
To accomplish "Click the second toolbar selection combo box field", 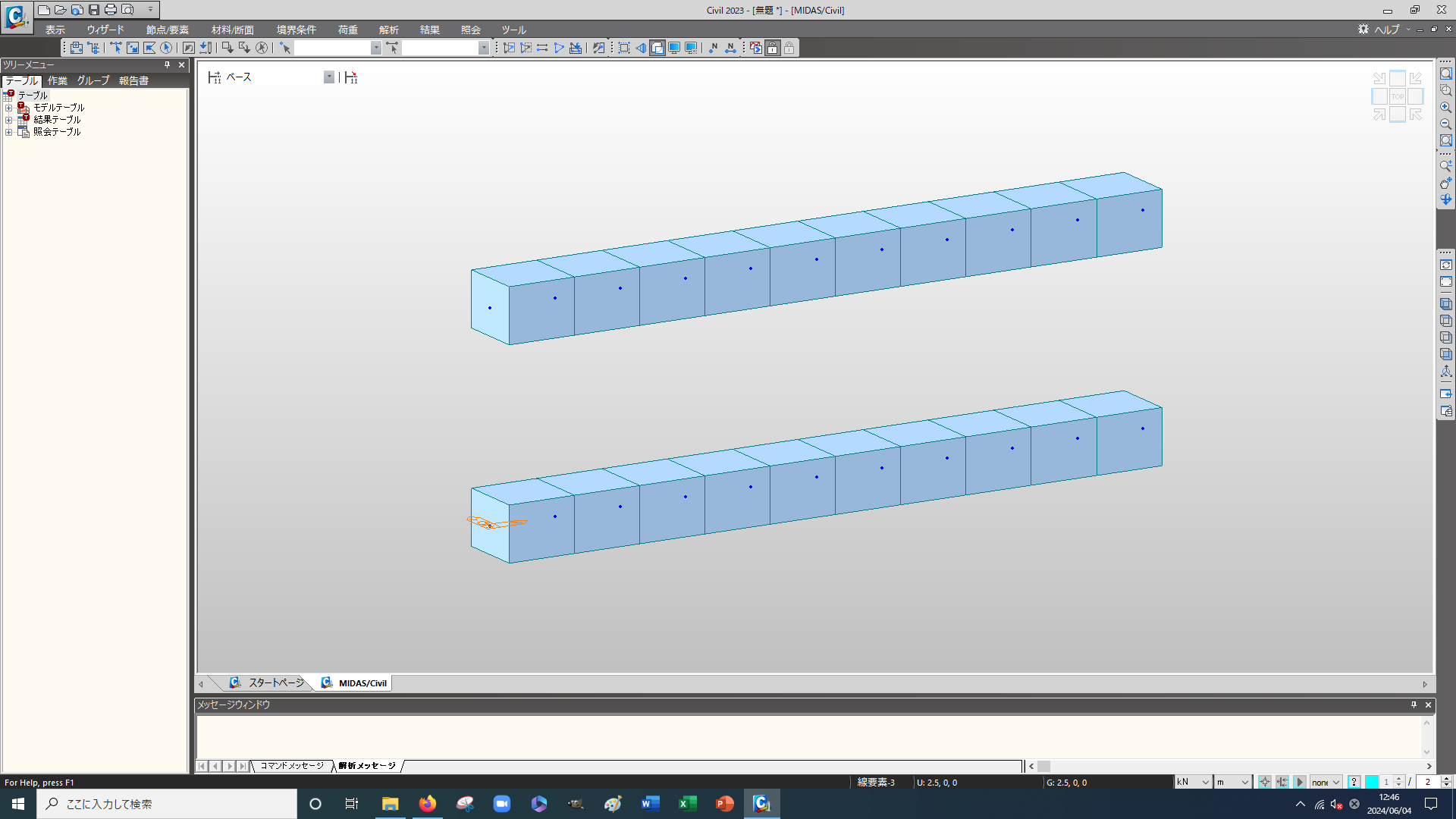I will pyautogui.click(x=440, y=48).
